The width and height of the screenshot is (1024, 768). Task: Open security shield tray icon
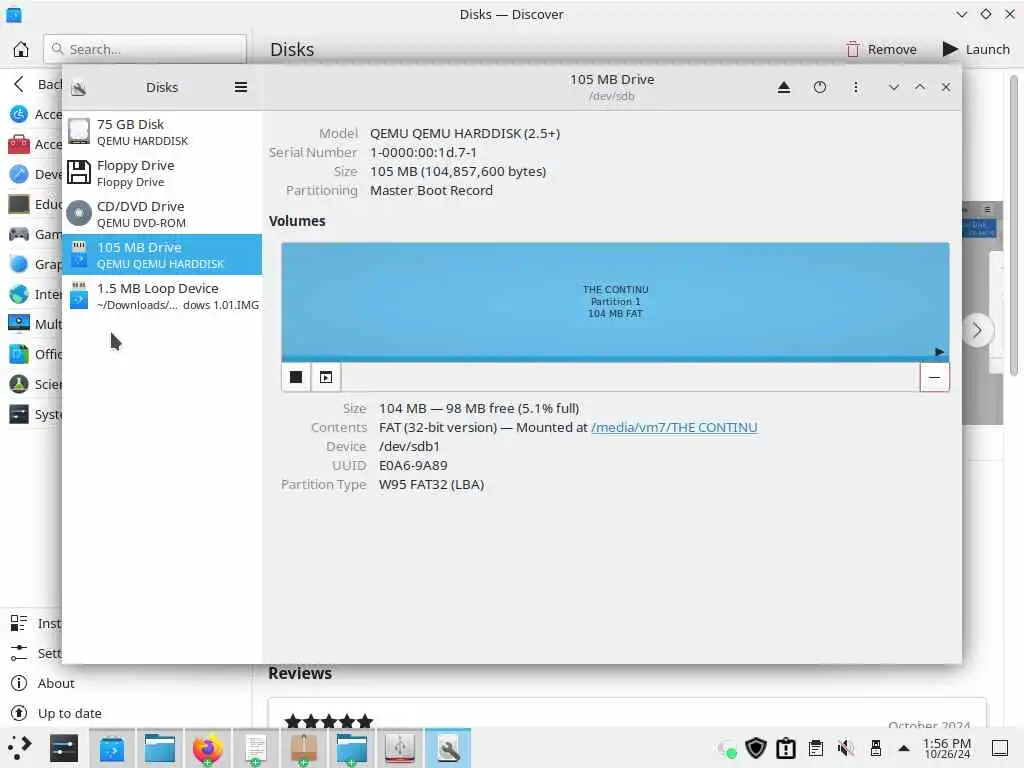coord(756,748)
